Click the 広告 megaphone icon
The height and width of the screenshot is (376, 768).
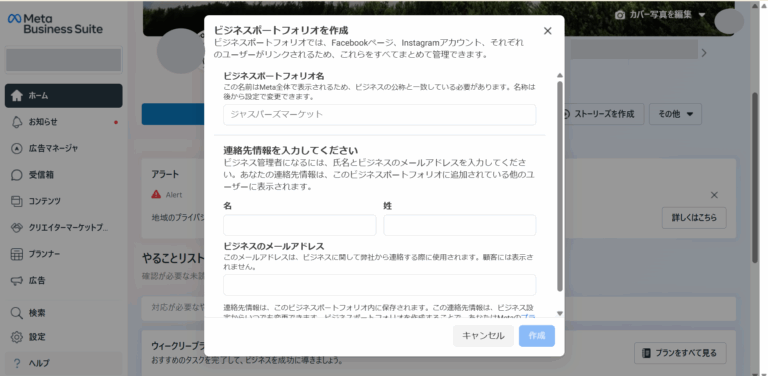click(17, 281)
